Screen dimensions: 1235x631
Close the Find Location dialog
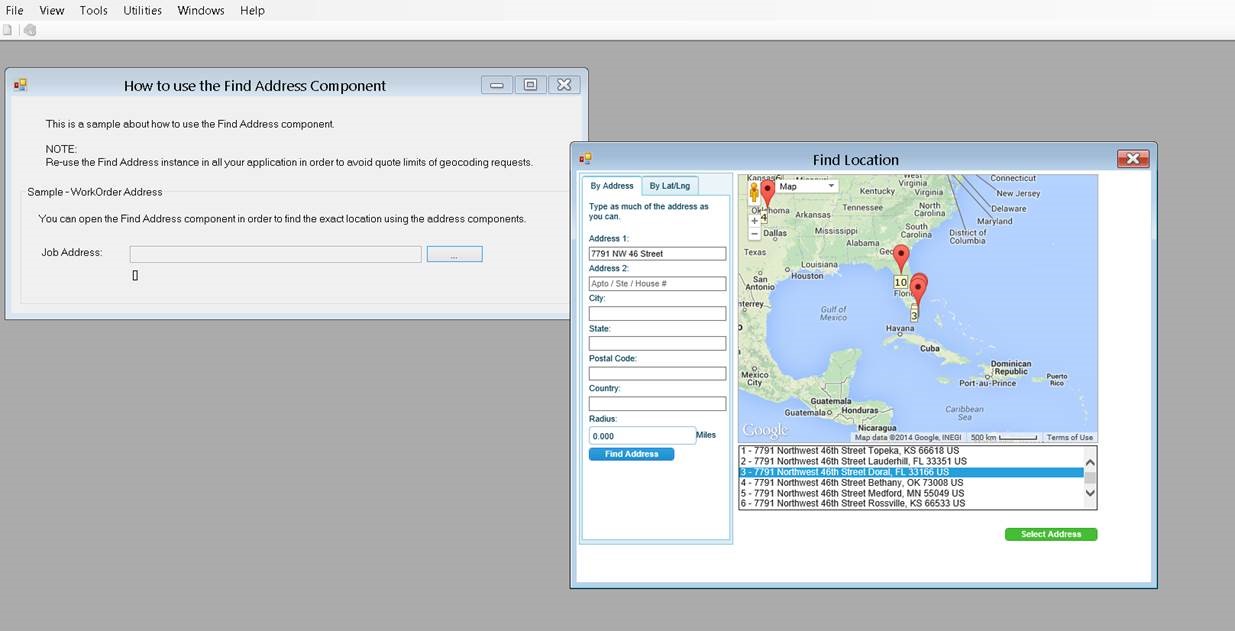(1133, 159)
